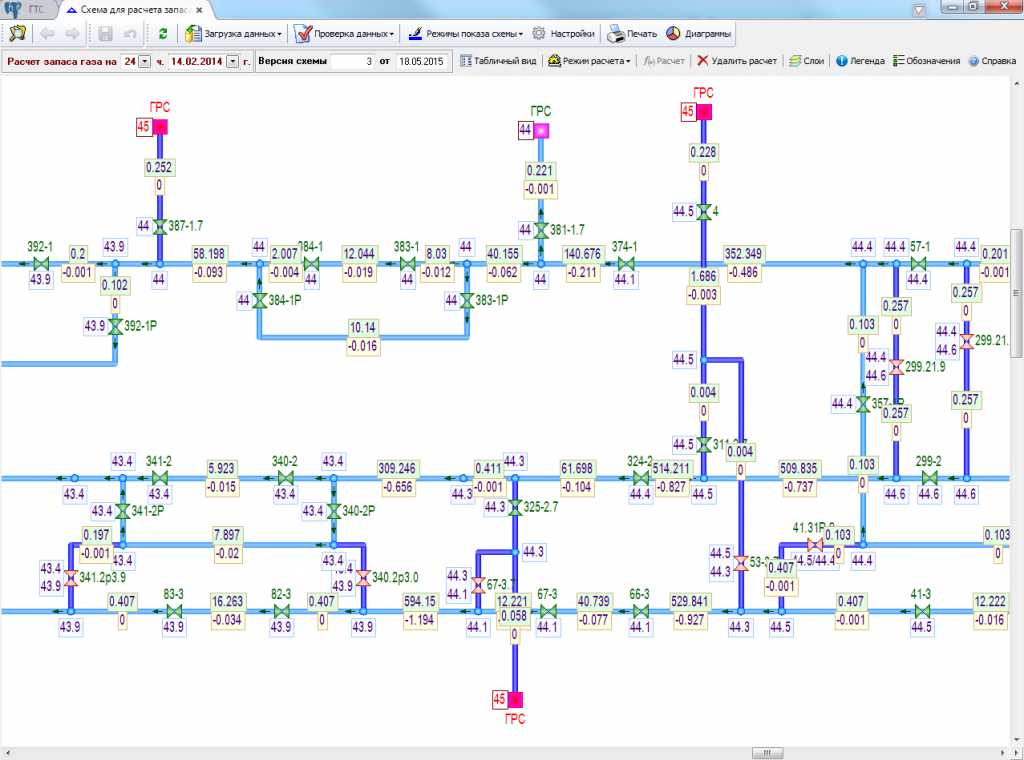This screenshot has height=760, width=1024.
Task: Close the Схема для расчета запаса tab
Action: click(x=199, y=8)
